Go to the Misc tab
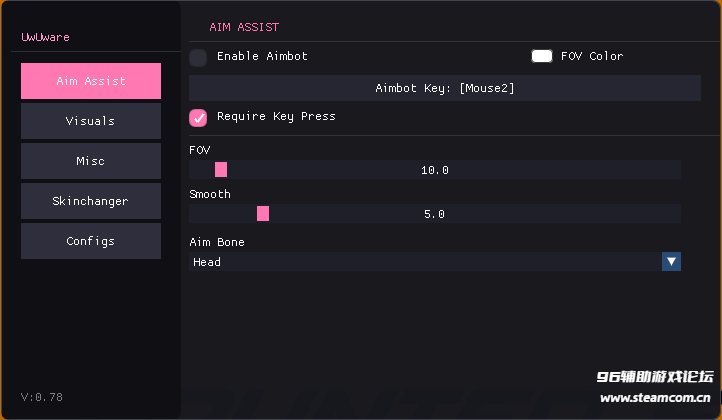 (90, 161)
